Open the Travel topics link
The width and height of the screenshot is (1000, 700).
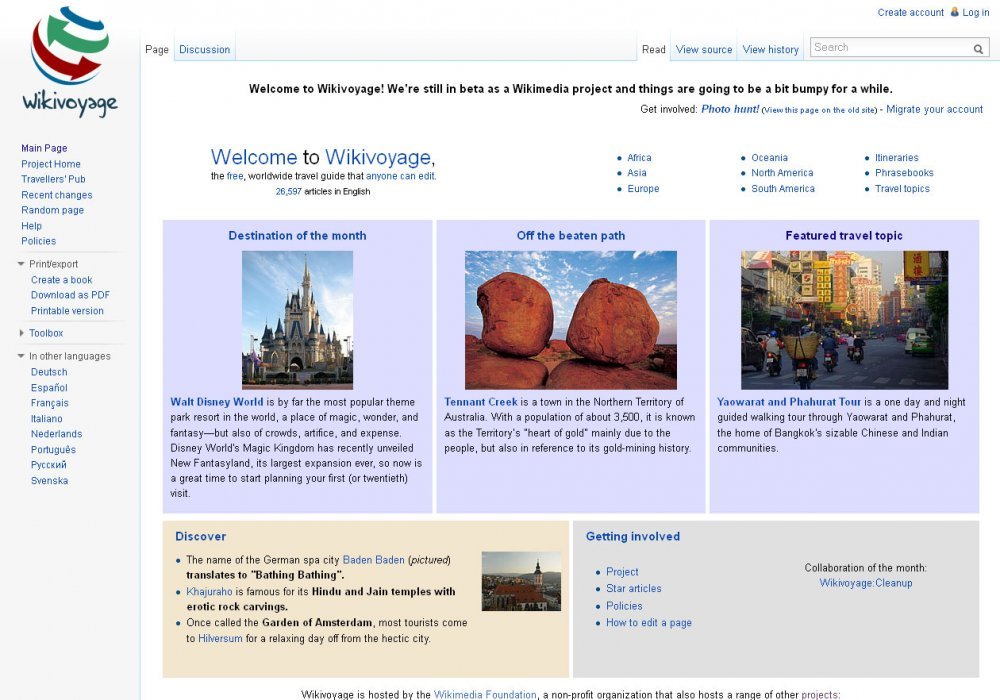pos(902,189)
